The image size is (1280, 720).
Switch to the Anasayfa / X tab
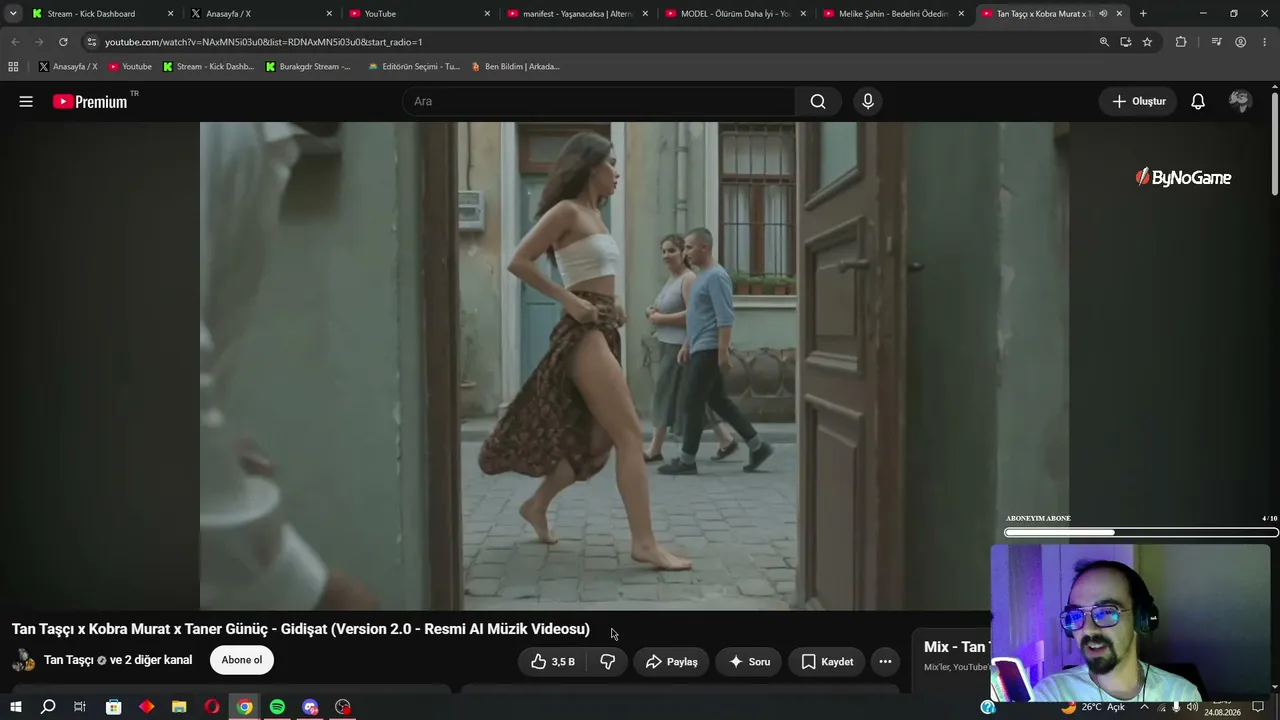coord(262,14)
